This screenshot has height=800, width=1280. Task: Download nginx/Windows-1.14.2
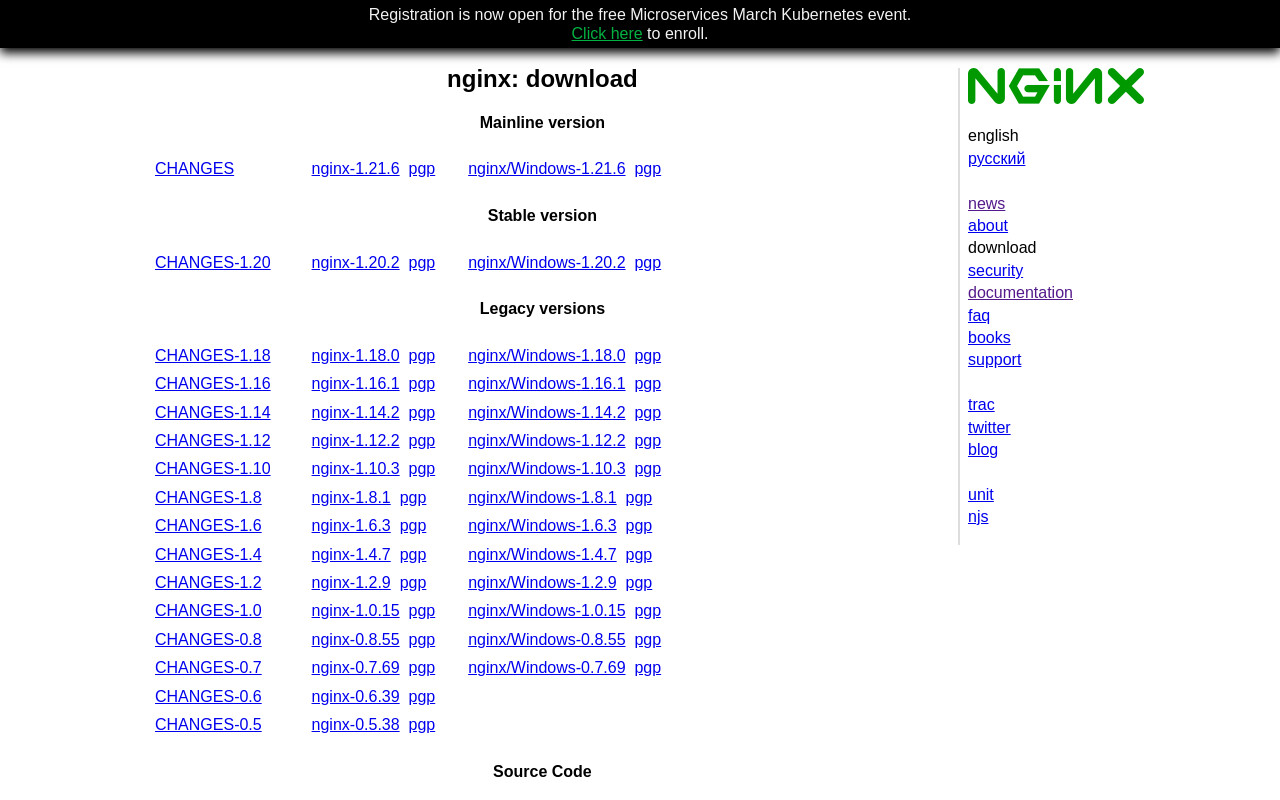[547, 413]
